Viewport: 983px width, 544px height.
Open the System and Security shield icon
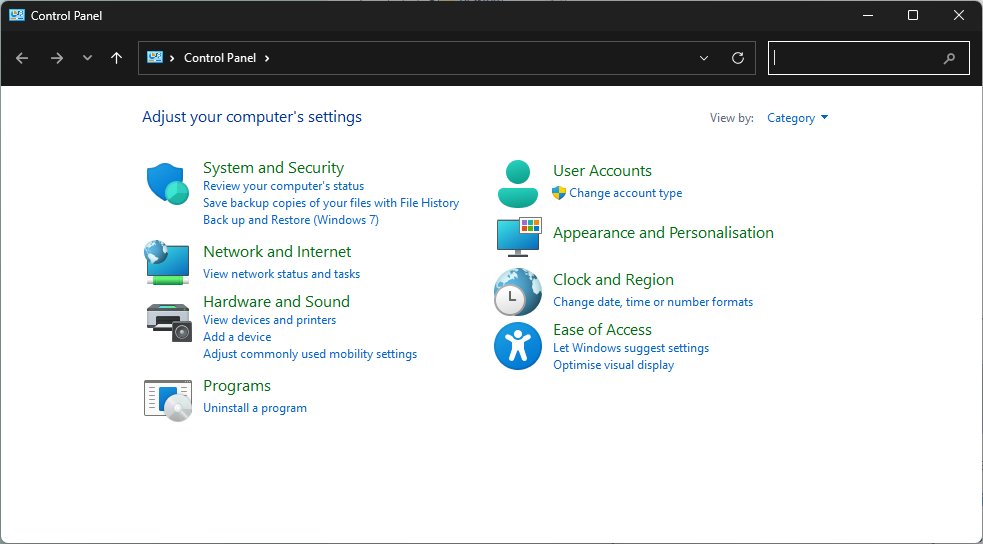coord(167,184)
